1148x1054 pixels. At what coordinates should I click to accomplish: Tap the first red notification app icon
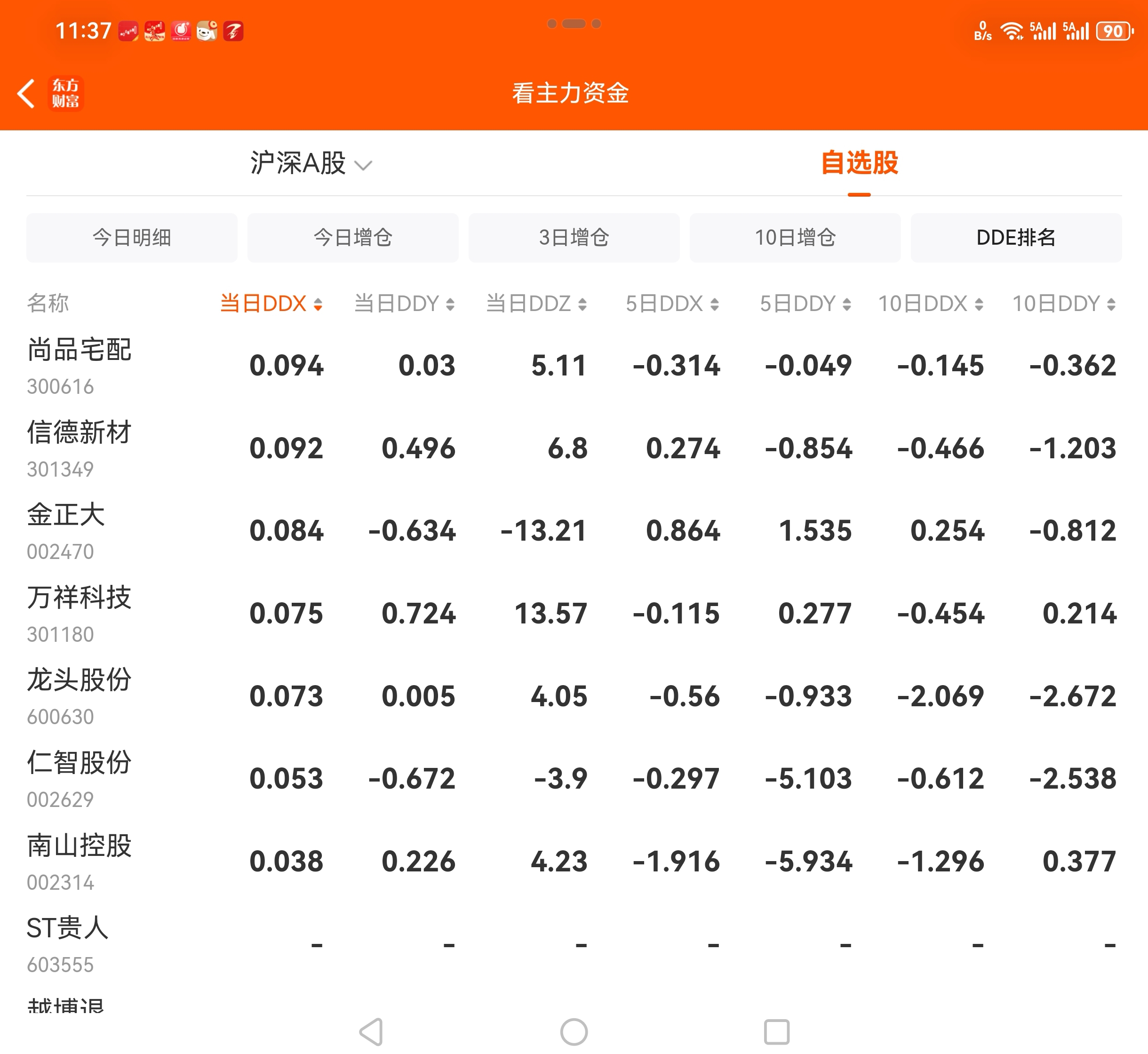[128, 32]
